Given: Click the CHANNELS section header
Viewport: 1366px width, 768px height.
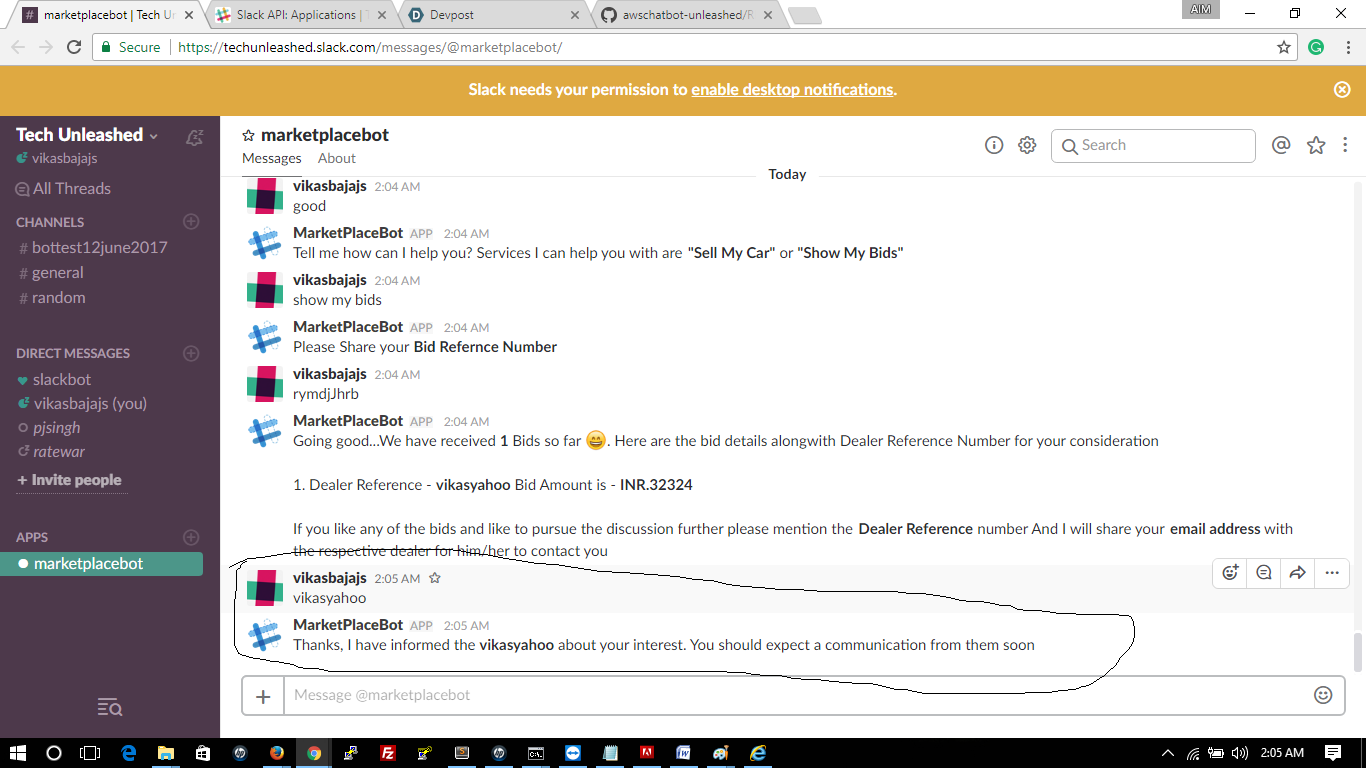Looking at the screenshot, I should [50, 222].
